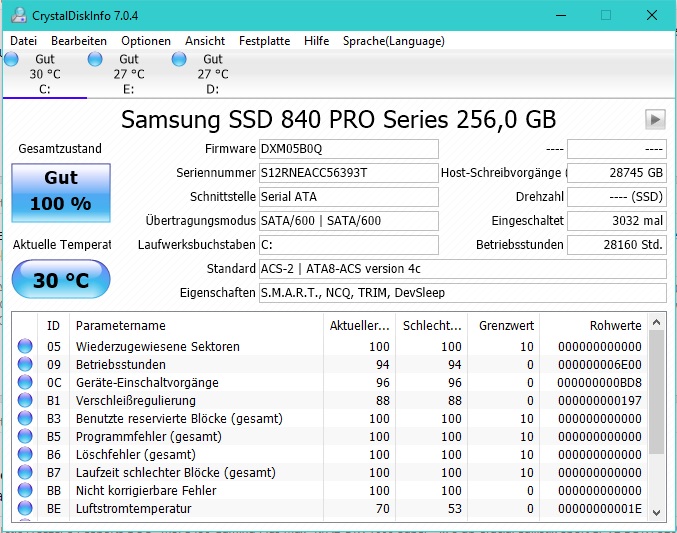The width and height of the screenshot is (677, 533).
Task: Click Host-Schreibvorgänge value 28745 GB
Action: point(617,173)
